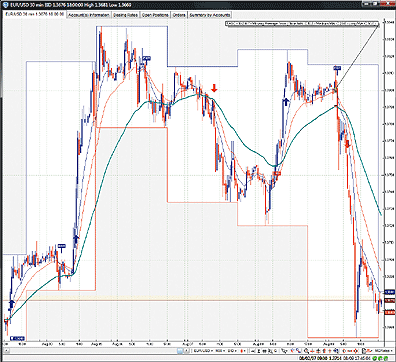Open the Summary by Accounts tab
The image size is (396, 362).
pyautogui.click(x=210, y=15)
